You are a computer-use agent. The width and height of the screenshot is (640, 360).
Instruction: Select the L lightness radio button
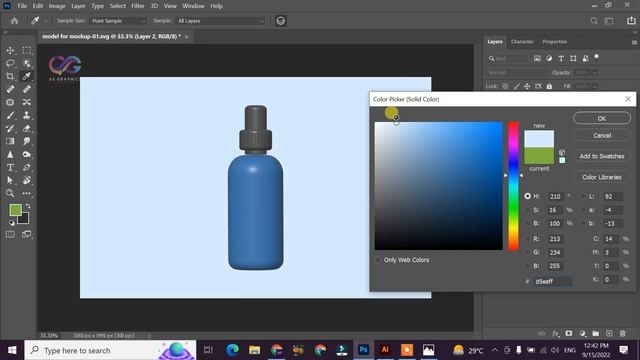[584, 196]
